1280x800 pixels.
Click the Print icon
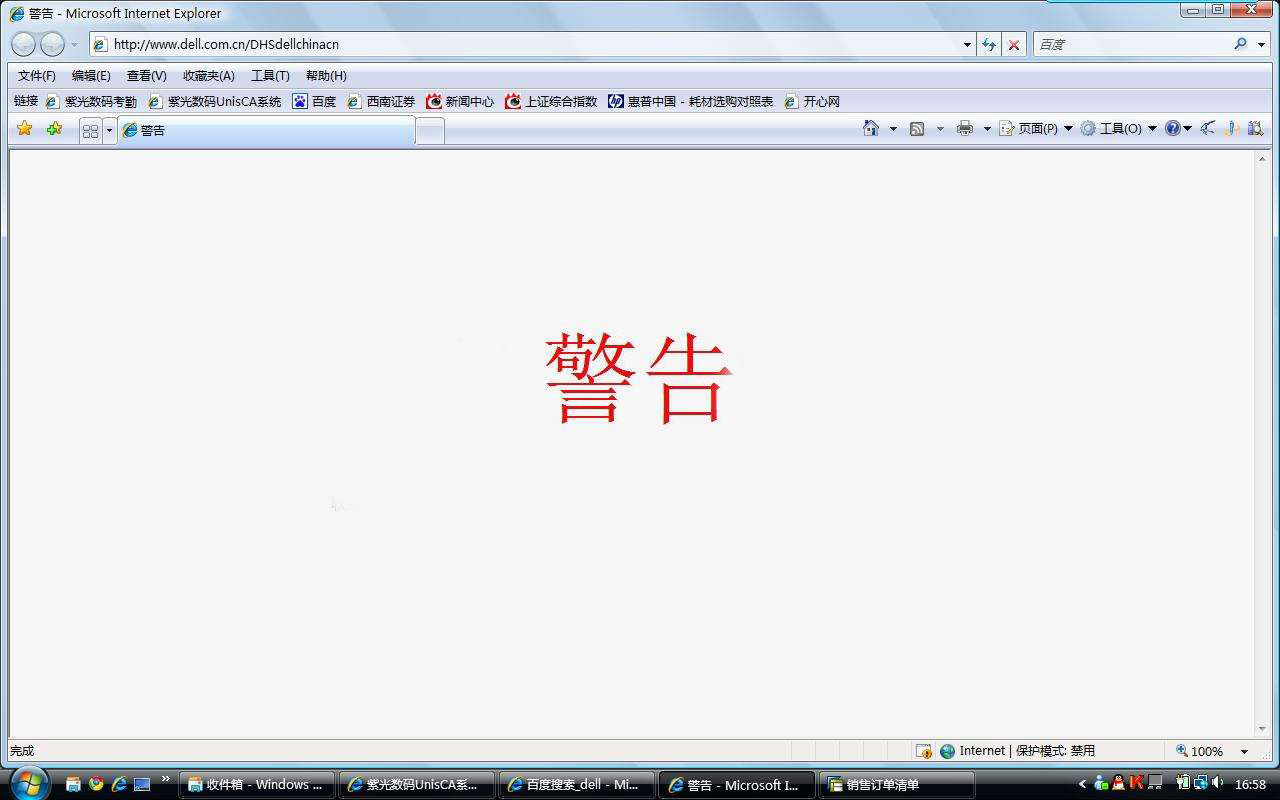coord(965,128)
